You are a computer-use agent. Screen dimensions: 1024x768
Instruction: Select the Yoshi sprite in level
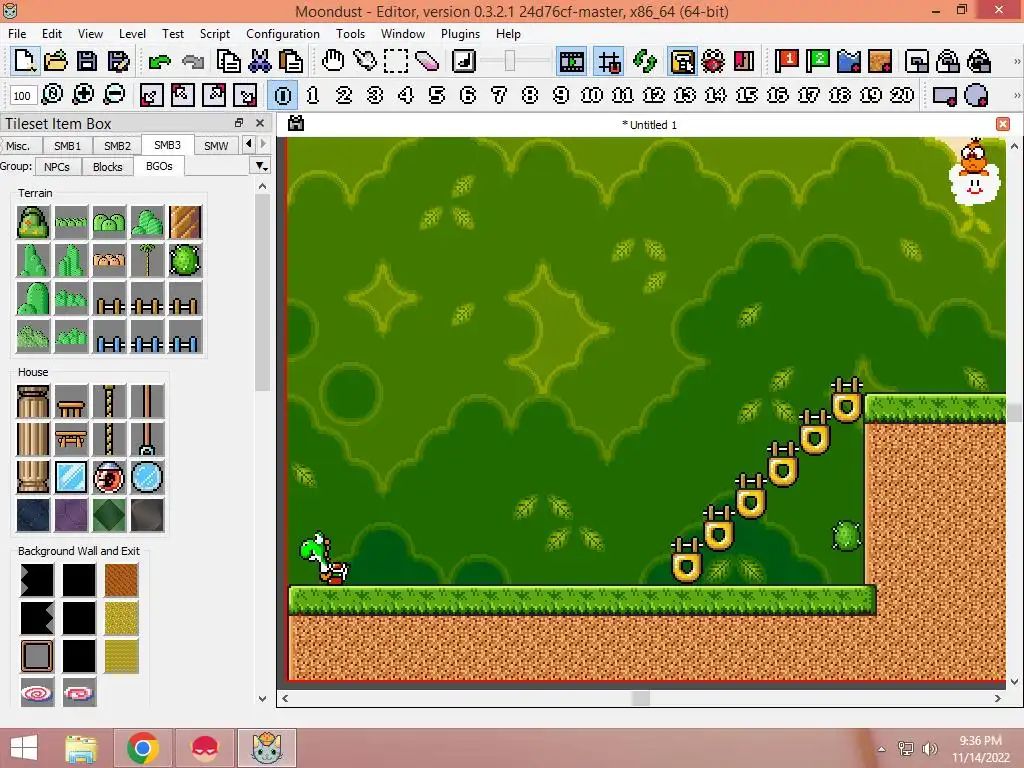pos(324,558)
